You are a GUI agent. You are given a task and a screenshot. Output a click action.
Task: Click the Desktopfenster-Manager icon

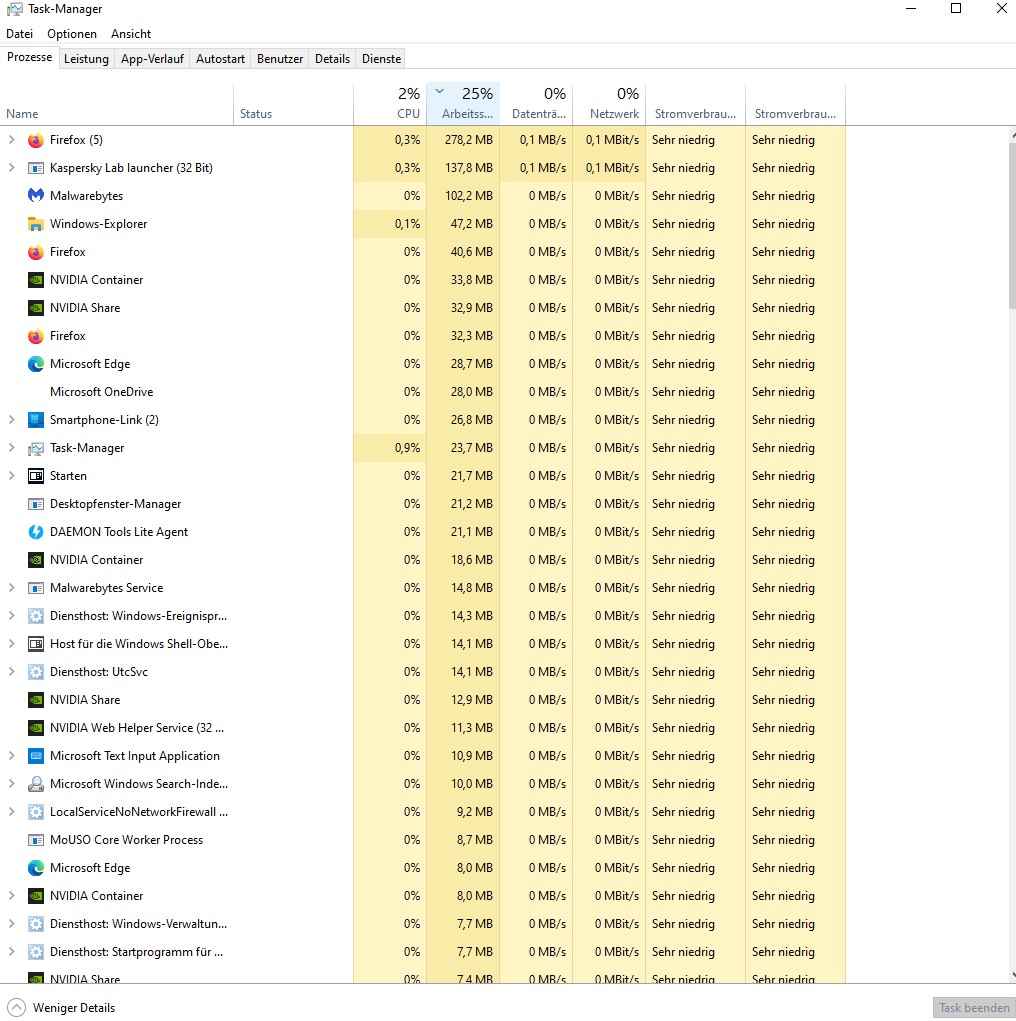[36, 504]
